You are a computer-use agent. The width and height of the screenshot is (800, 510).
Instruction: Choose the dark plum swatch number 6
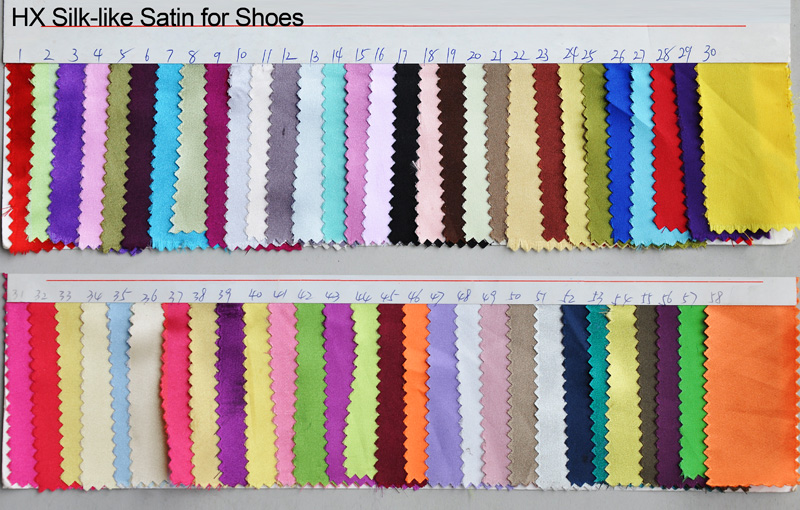(x=140, y=156)
